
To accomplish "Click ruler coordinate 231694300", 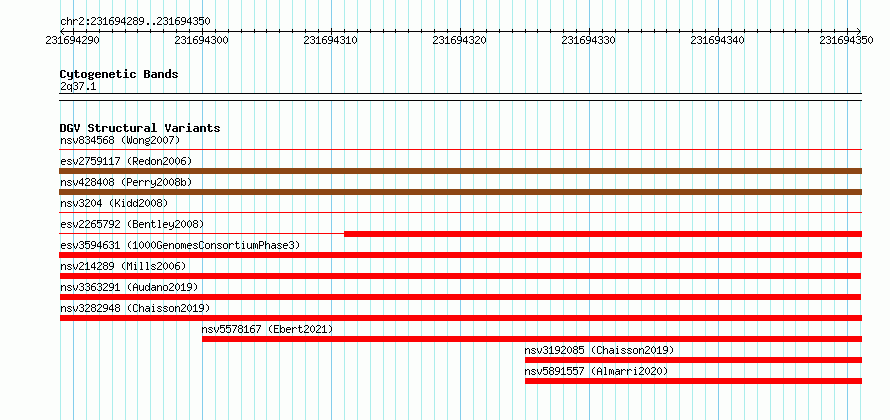I will pos(202,41).
